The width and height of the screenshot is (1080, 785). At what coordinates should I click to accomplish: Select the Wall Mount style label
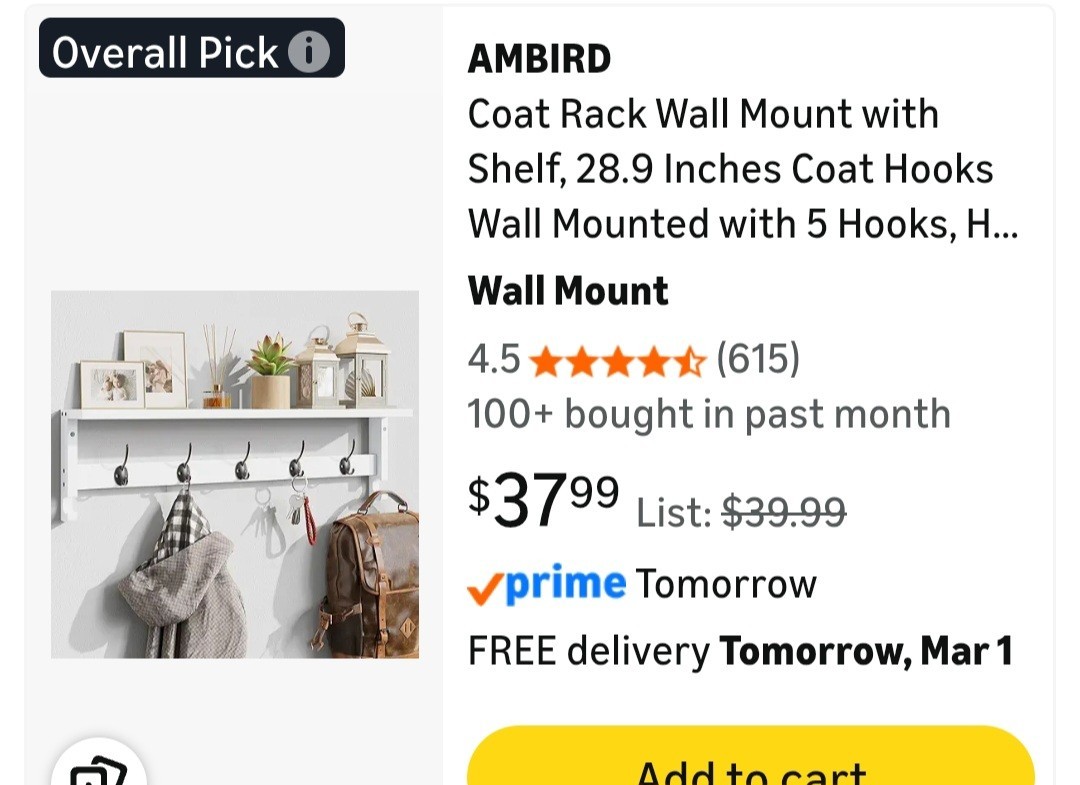pos(567,291)
